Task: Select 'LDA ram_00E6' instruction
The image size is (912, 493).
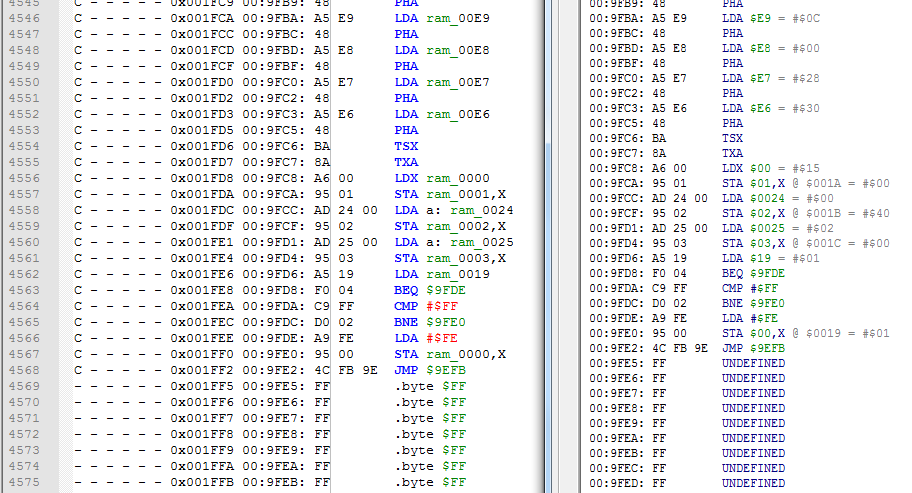Action: point(442,115)
